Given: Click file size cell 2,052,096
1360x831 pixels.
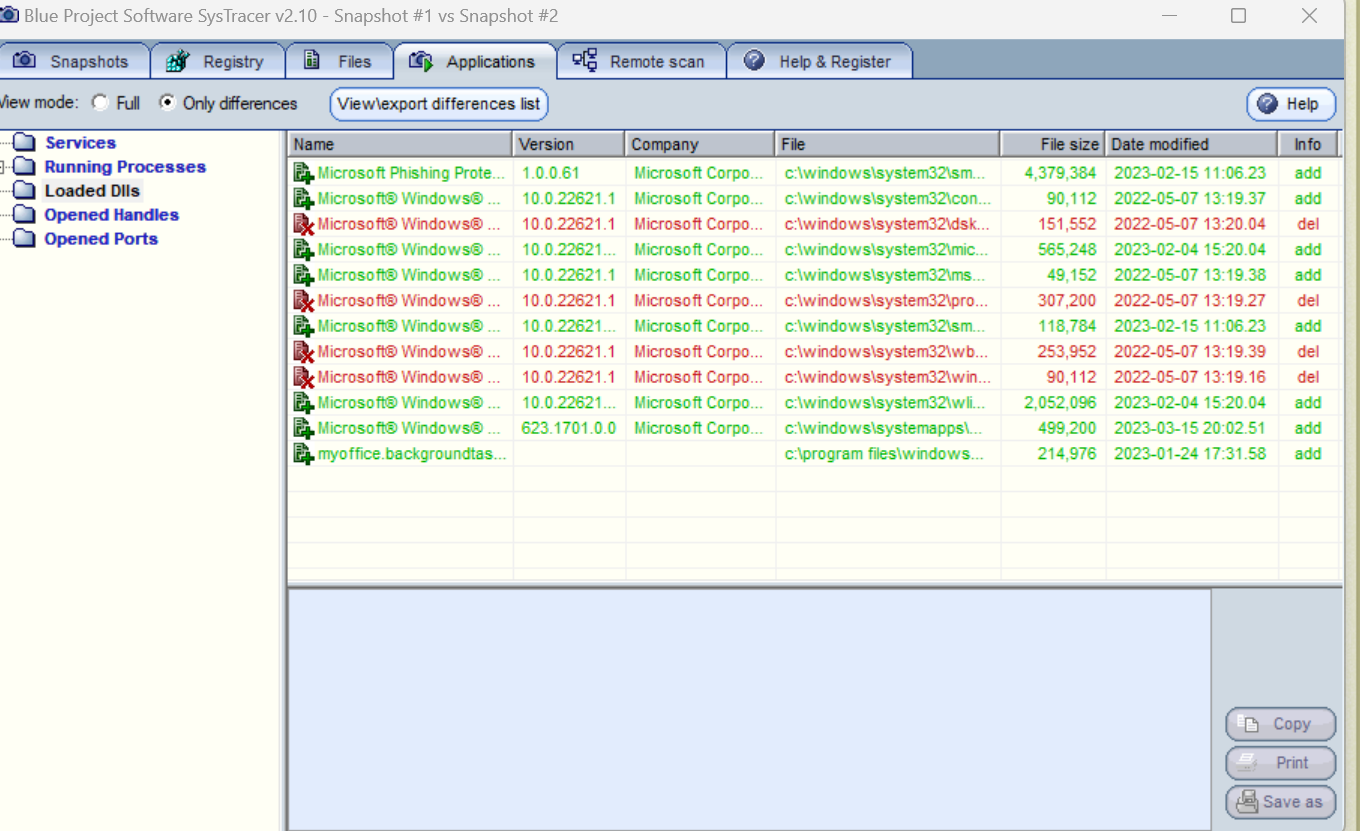Looking at the screenshot, I should tap(1060, 403).
